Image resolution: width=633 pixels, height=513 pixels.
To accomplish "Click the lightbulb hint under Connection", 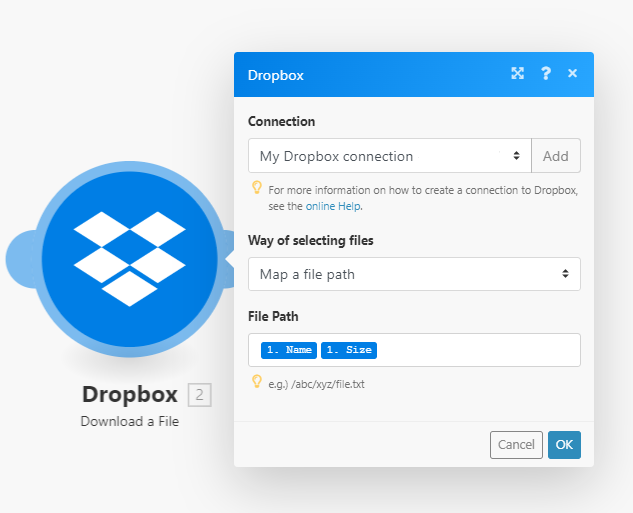I will [x=256, y=188].
